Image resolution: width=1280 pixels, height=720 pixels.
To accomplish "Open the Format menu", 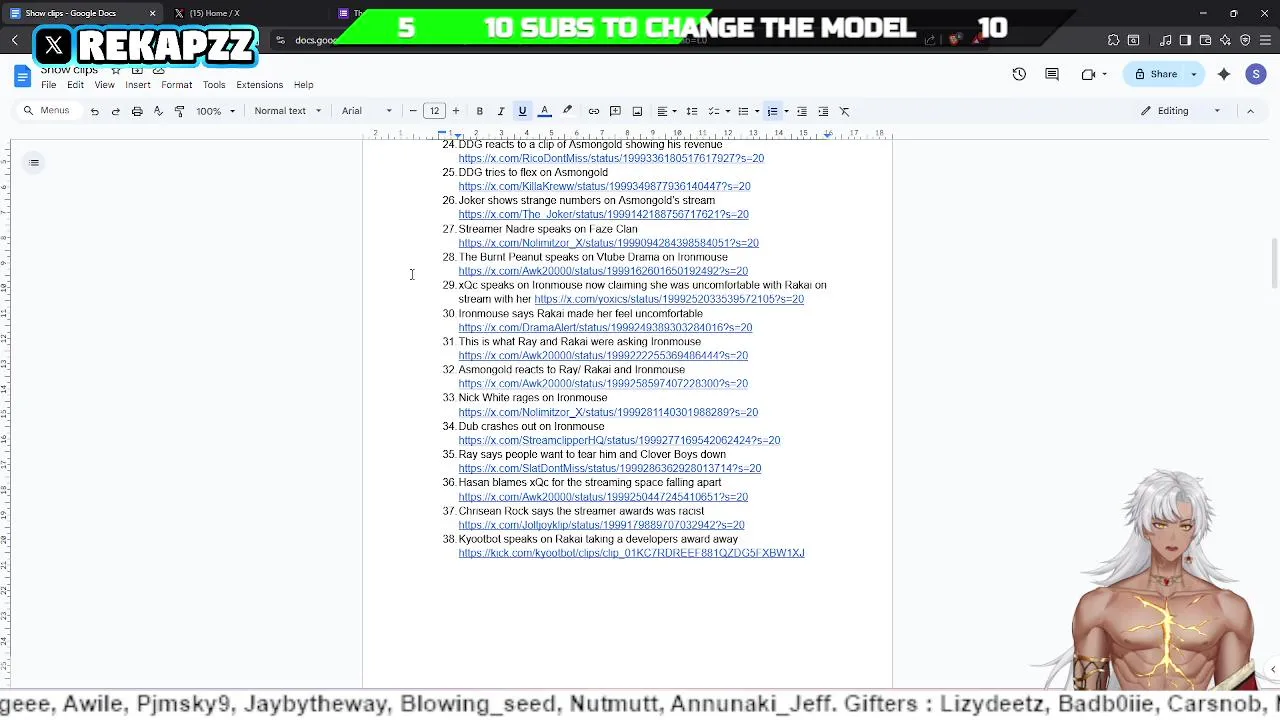I will tap(176, 85).
